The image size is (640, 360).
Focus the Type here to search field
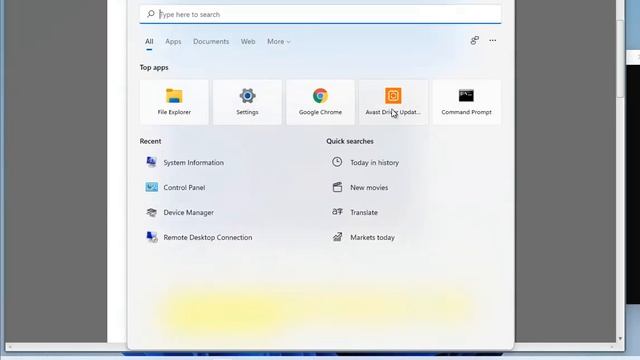320,14
